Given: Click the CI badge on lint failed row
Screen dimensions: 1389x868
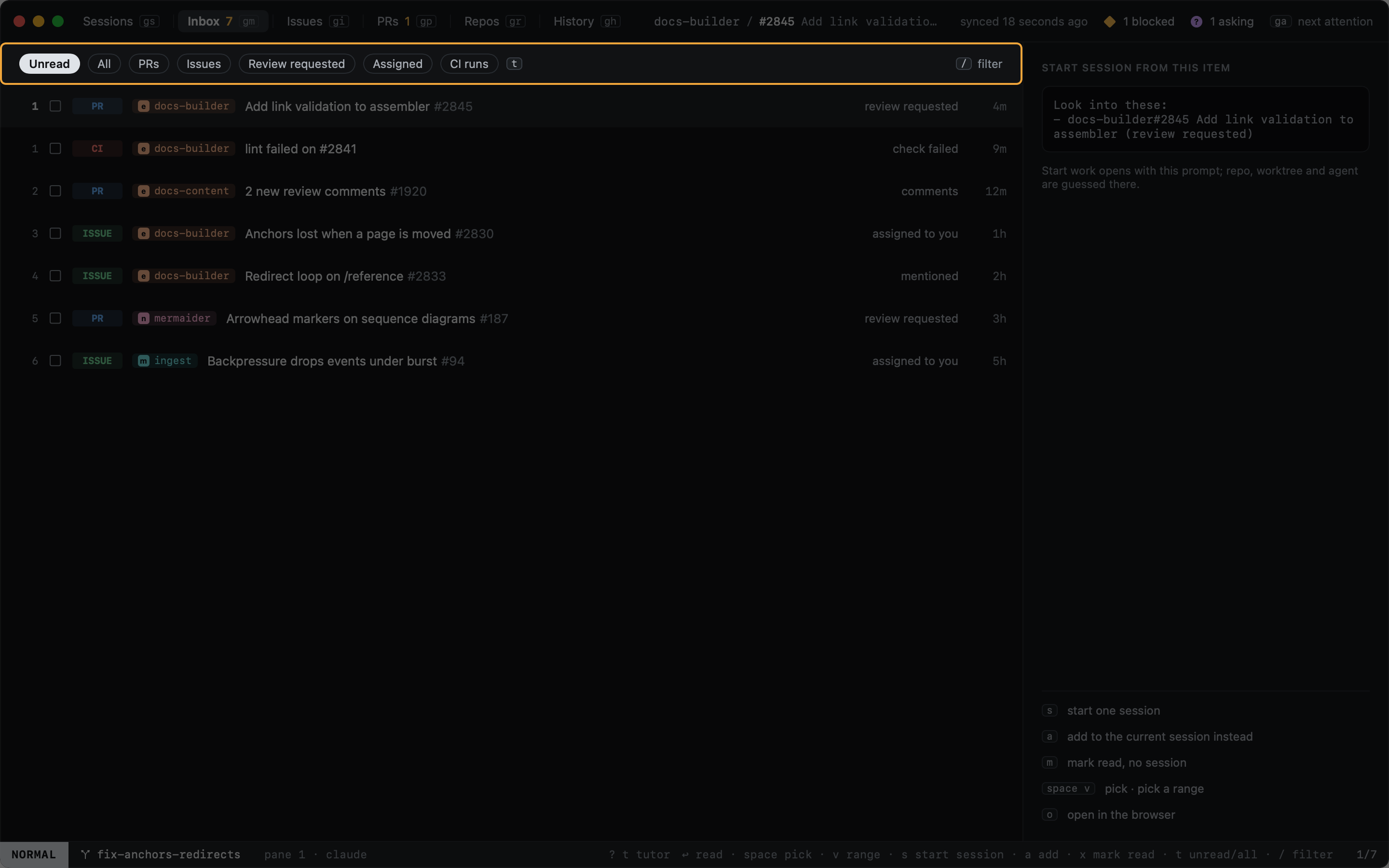Looking at the screenshot, I should tap(97, 149).
